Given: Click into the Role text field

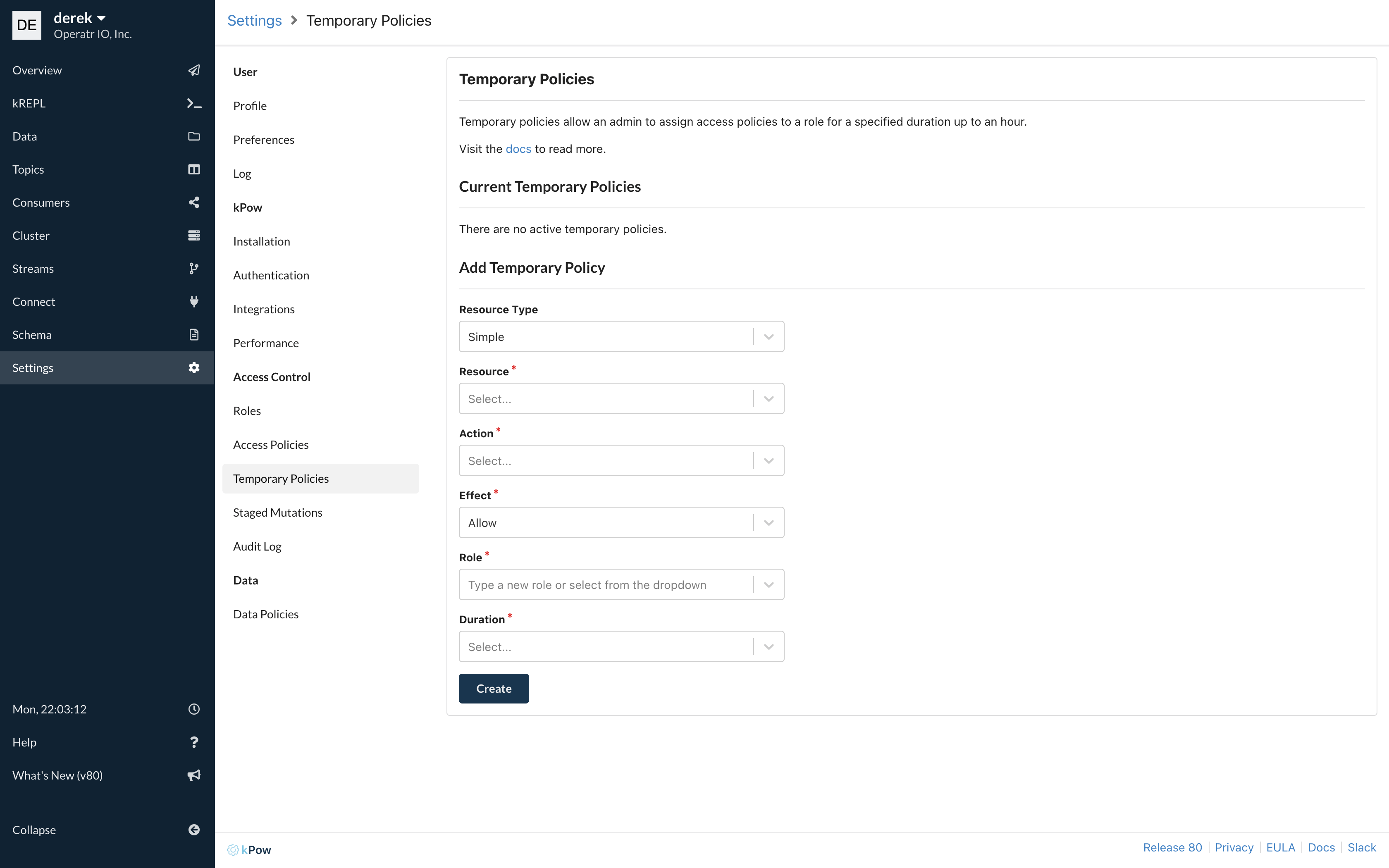Looking at the screenshot, I should [x=606, y=584].
